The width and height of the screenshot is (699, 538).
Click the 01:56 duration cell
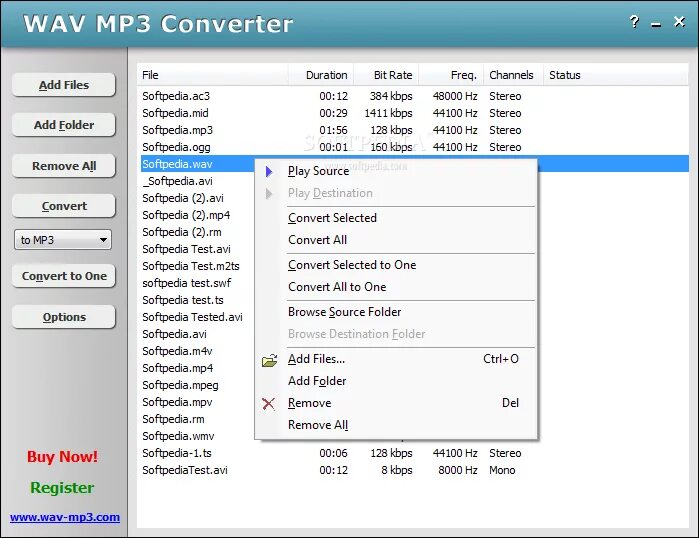coord(333,130)
